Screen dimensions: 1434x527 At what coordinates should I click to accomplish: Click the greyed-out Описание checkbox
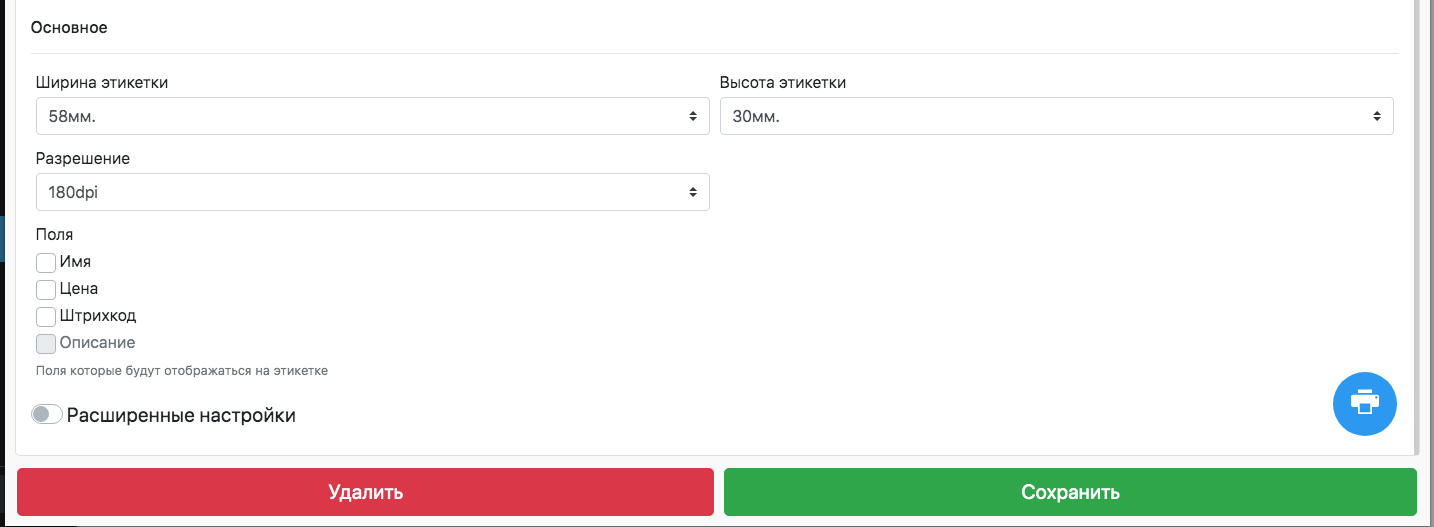tap(46, 344)
